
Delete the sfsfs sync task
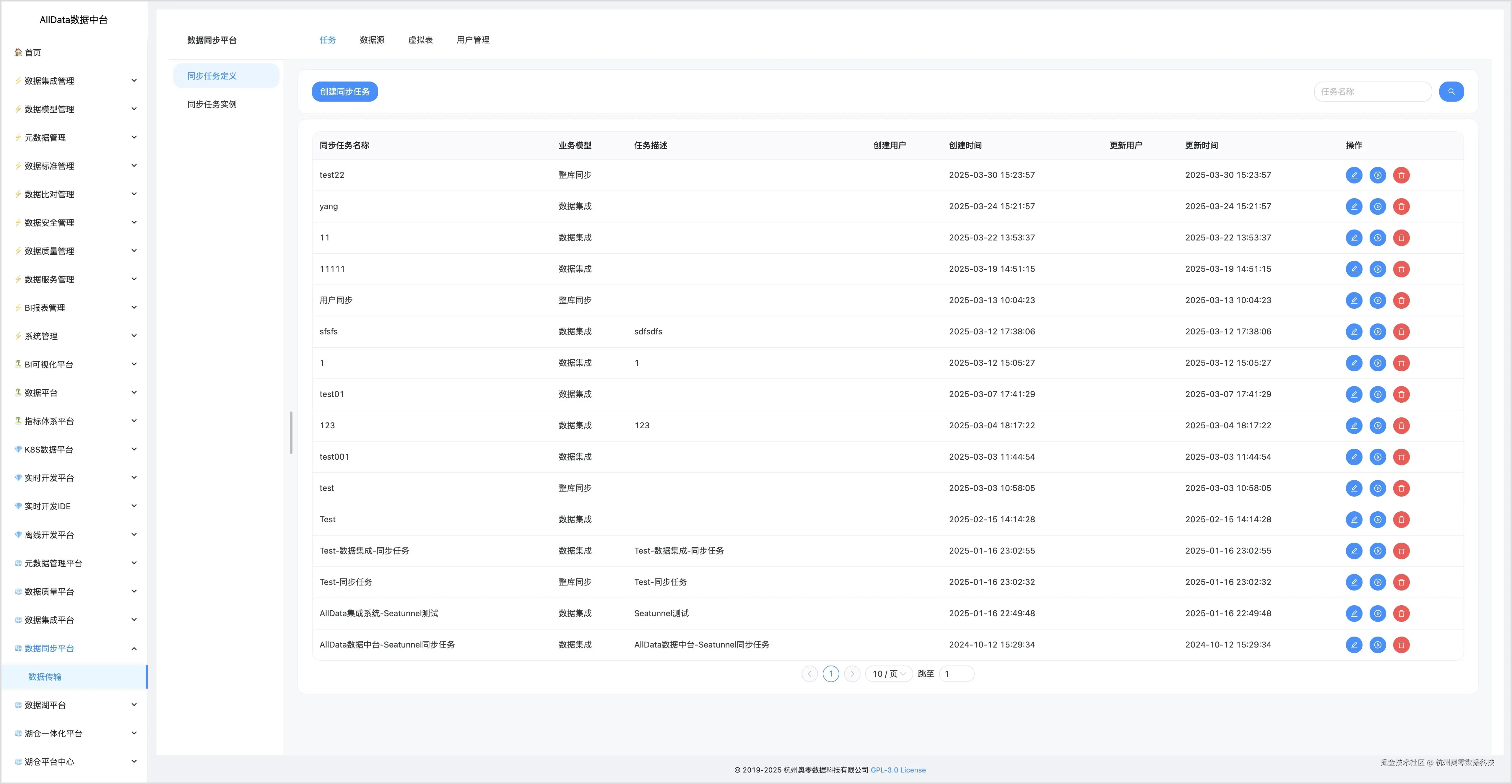[x=1401, y=331]
